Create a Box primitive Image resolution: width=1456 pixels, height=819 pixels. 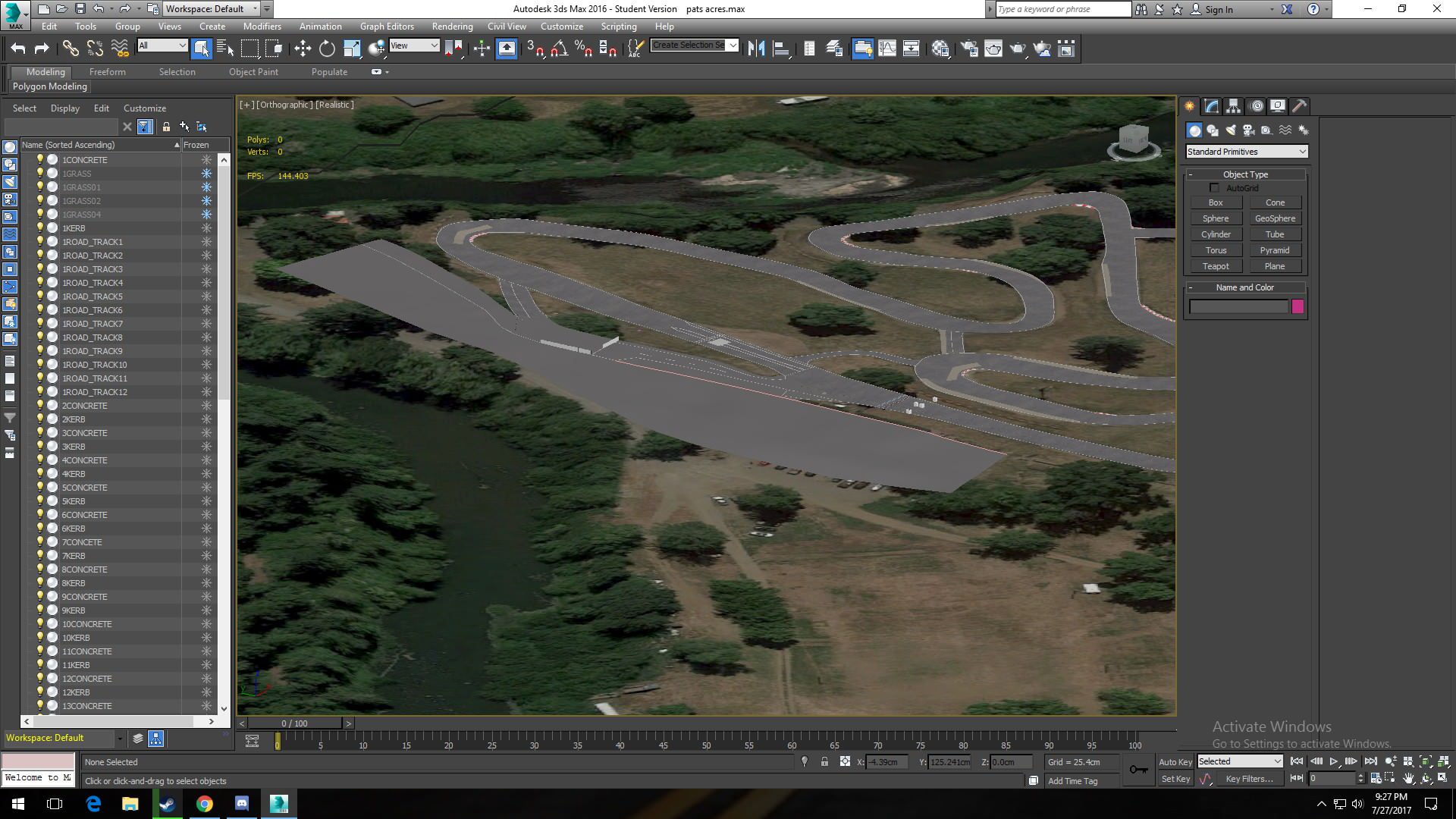[1216, 202]
